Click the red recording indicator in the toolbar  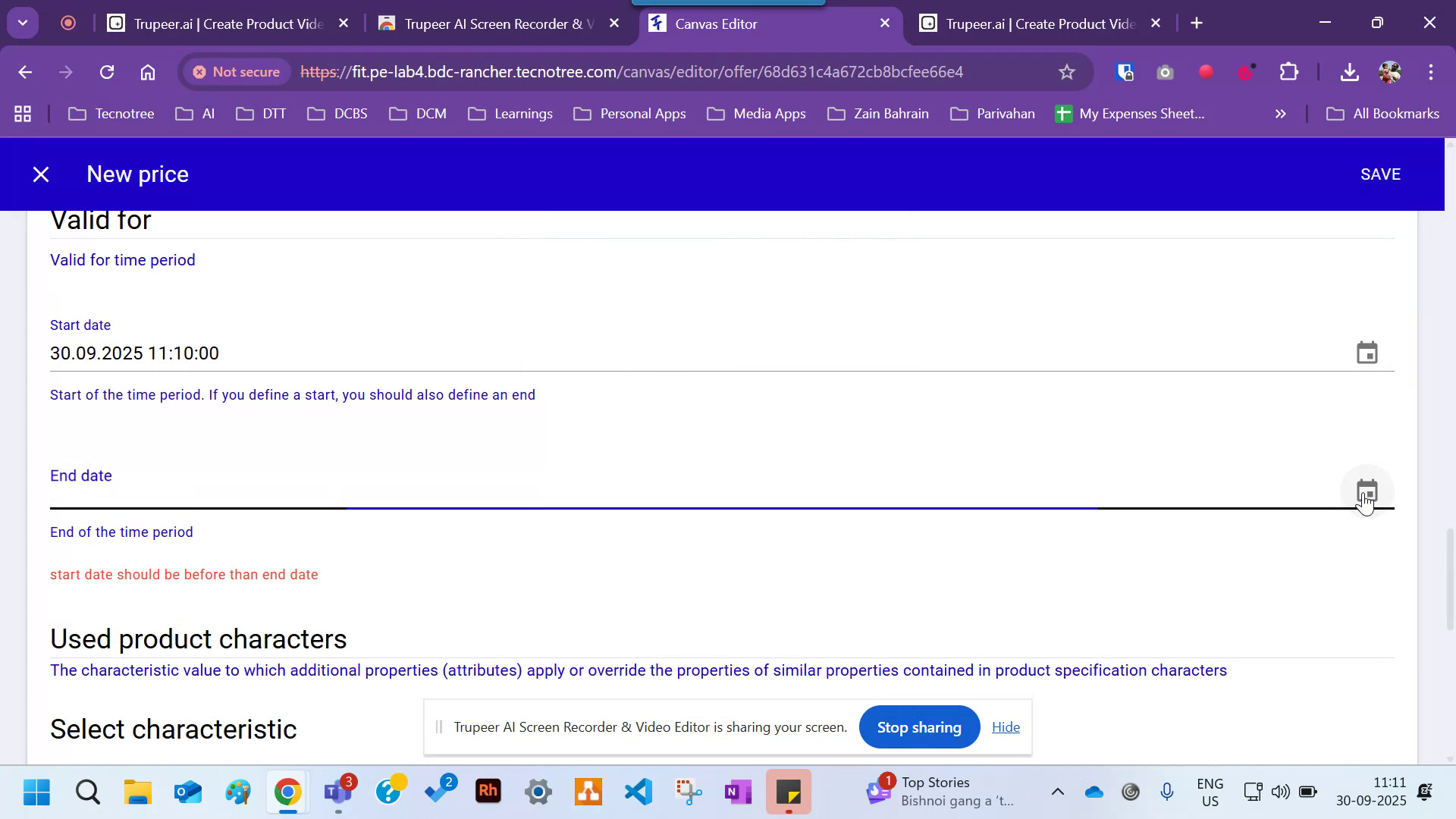pyautogui.click(x=1206, y=72)
